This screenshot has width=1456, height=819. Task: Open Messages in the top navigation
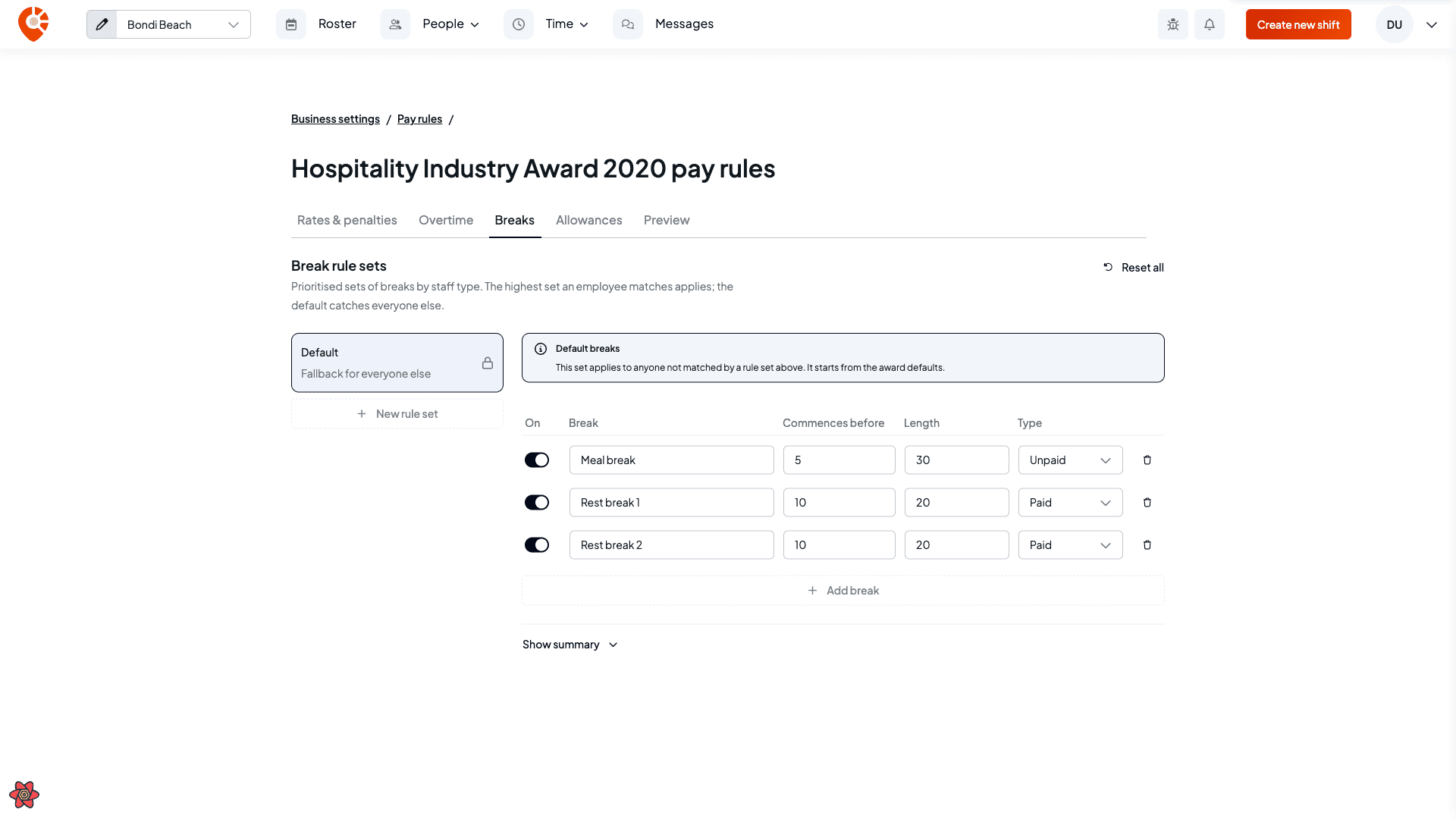pyautogui.click(x=684, y=24)
